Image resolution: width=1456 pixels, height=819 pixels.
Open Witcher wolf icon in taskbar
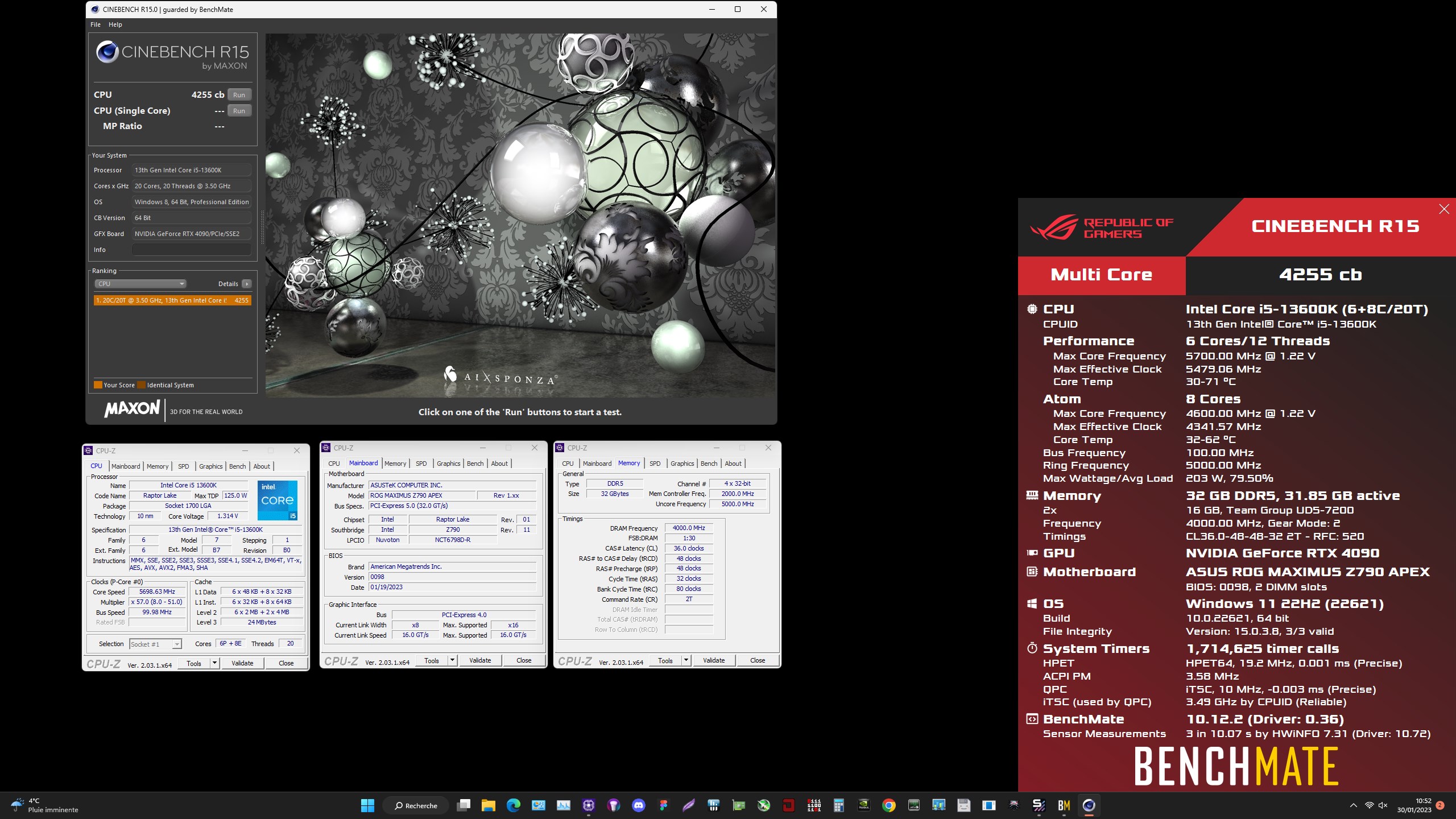[x=1014, y=805]
